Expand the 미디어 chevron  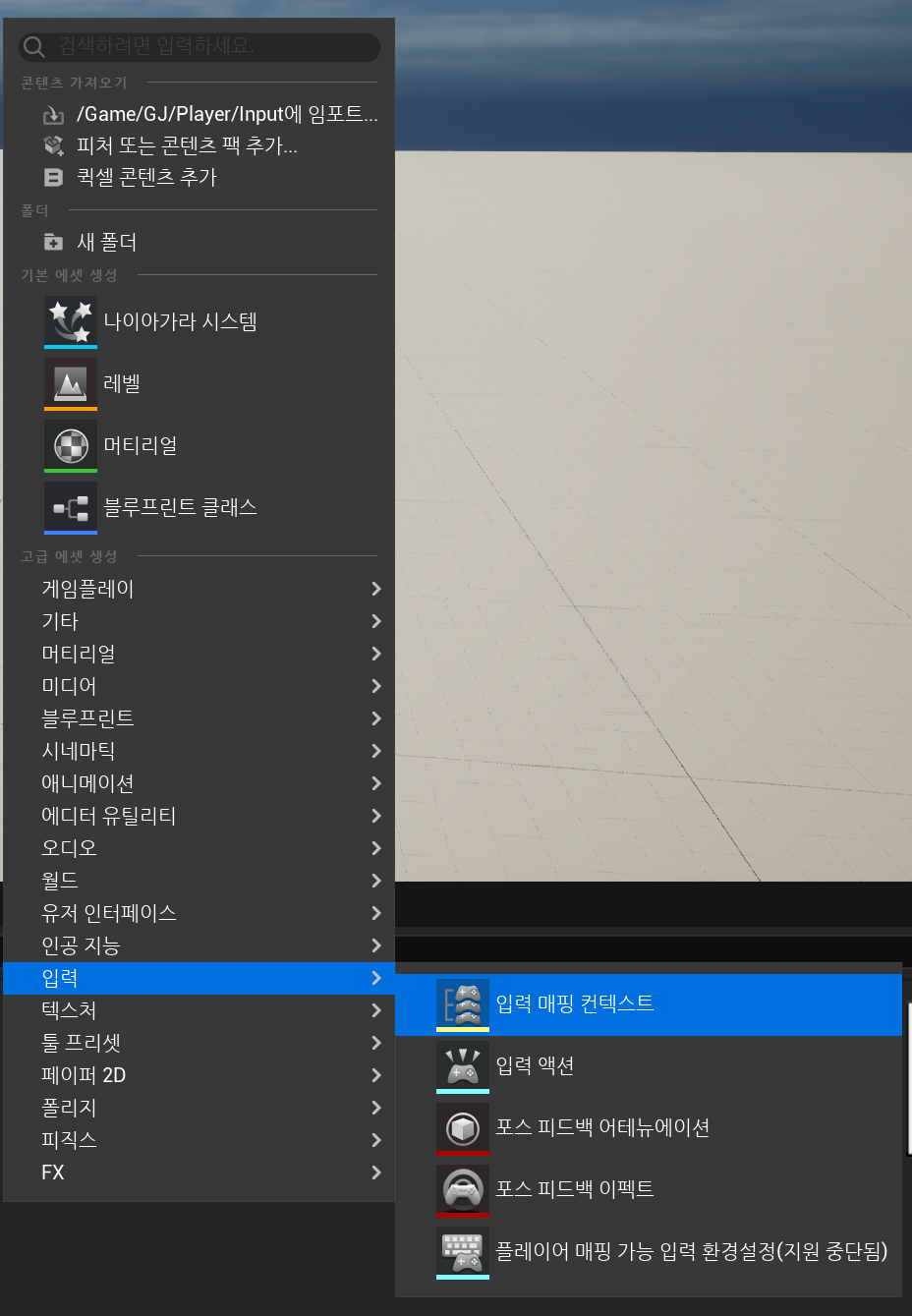click(375, 686)
